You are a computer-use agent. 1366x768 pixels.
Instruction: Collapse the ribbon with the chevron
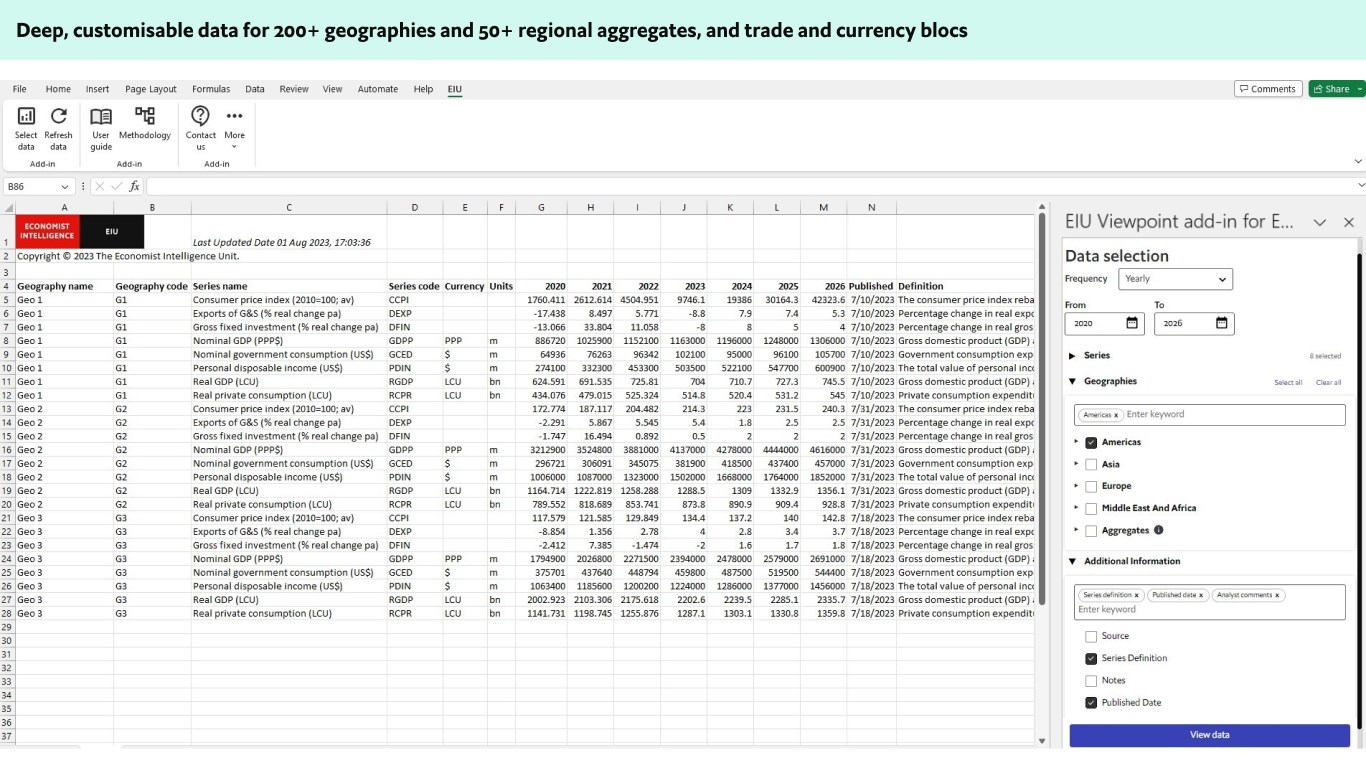[1358, 161]
